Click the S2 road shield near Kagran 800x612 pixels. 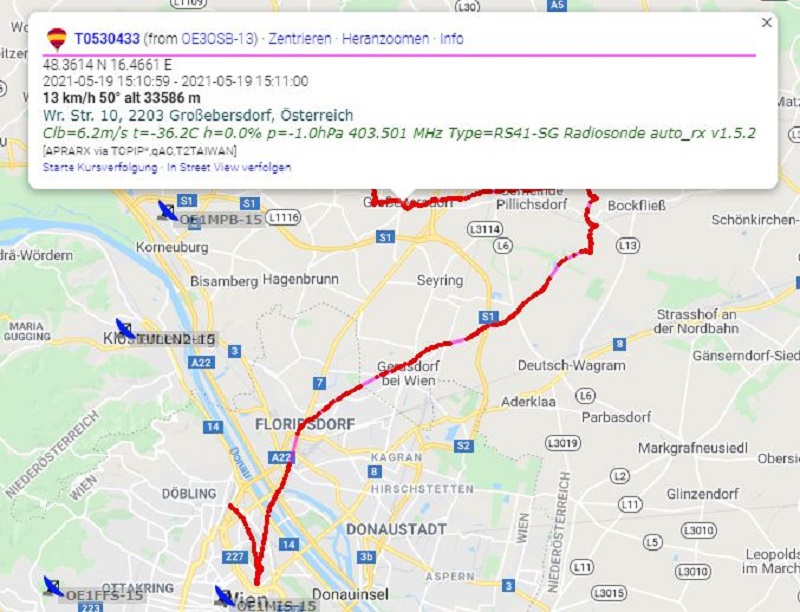[463, 446]
